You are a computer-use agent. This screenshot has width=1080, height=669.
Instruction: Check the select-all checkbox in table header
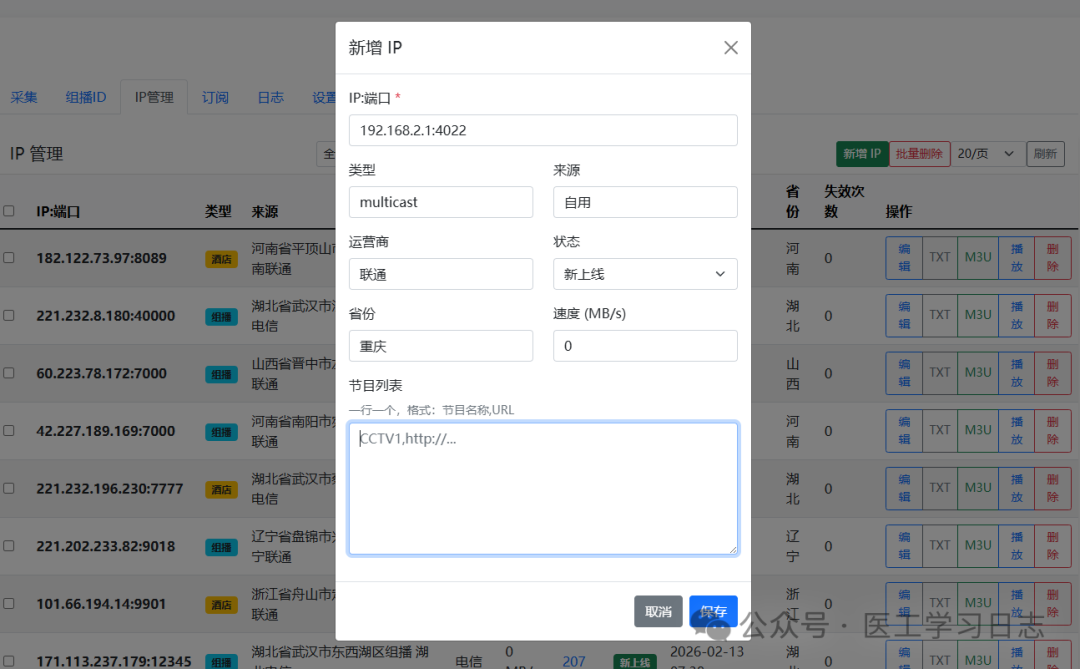pos(12,211)
